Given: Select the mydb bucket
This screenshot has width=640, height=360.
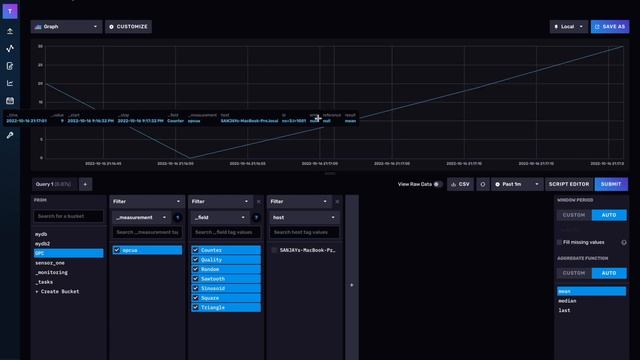Looking at the screenshot, I should pos(69,234).
